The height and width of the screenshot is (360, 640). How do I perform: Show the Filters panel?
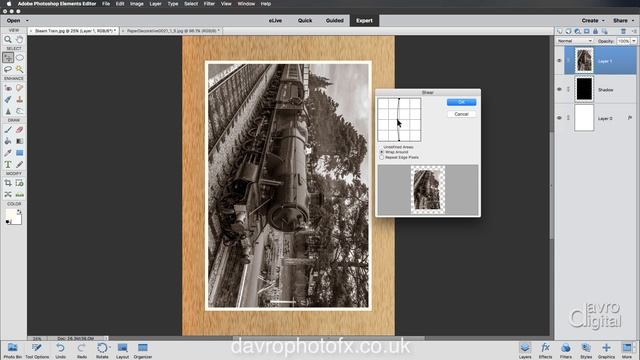[566, 350]
